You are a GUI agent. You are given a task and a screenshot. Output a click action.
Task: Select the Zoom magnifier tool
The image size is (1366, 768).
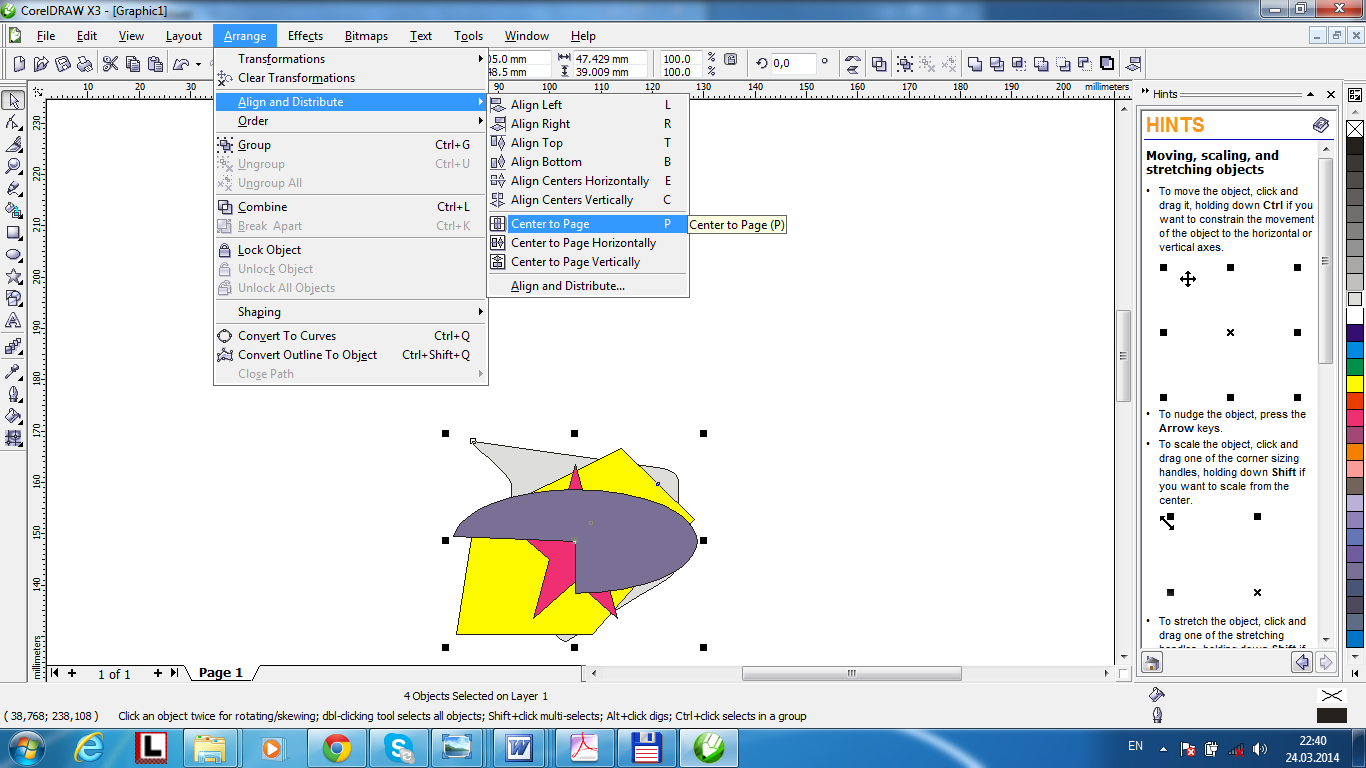pyautogui.click(x=13, y=166)
